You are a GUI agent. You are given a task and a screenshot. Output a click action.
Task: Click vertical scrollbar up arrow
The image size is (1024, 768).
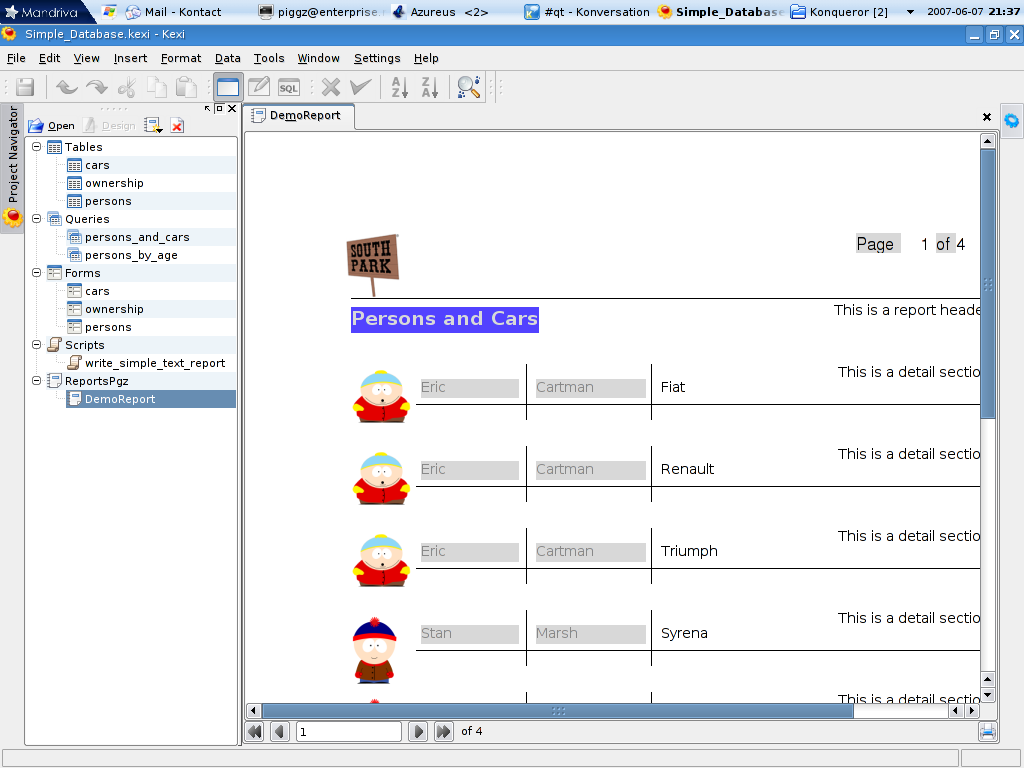coord(987,140)
